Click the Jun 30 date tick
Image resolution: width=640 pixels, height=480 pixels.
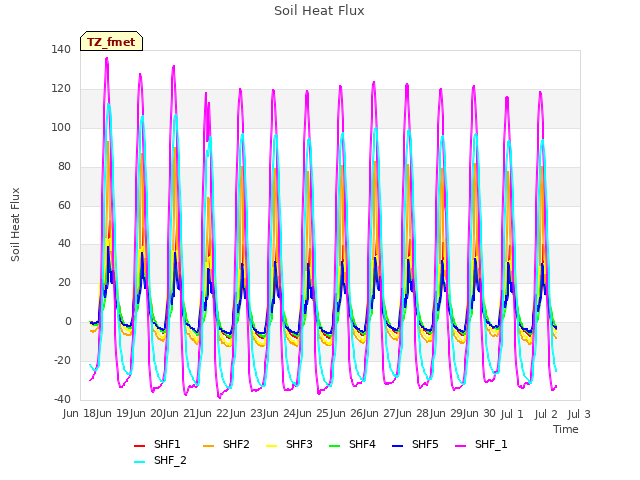pos(479,414)
